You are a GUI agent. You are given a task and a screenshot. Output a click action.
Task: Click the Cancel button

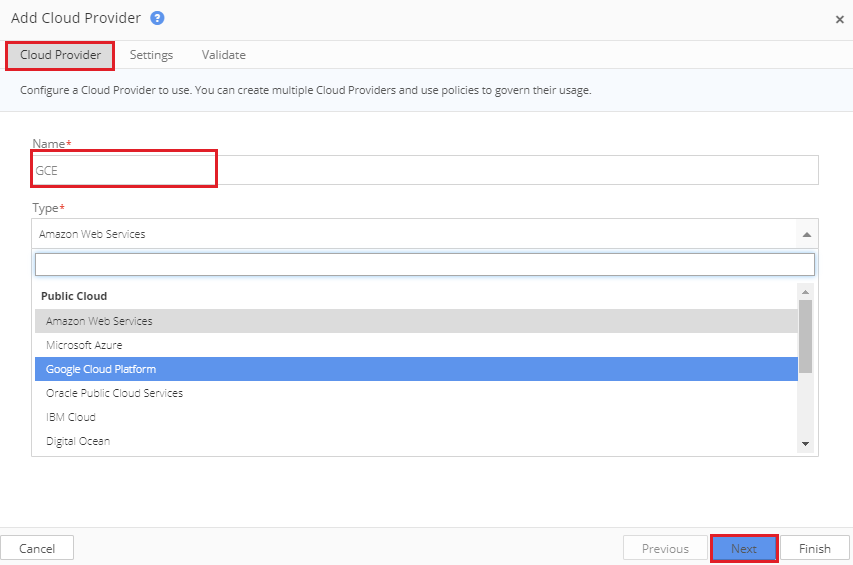(37, 548)
